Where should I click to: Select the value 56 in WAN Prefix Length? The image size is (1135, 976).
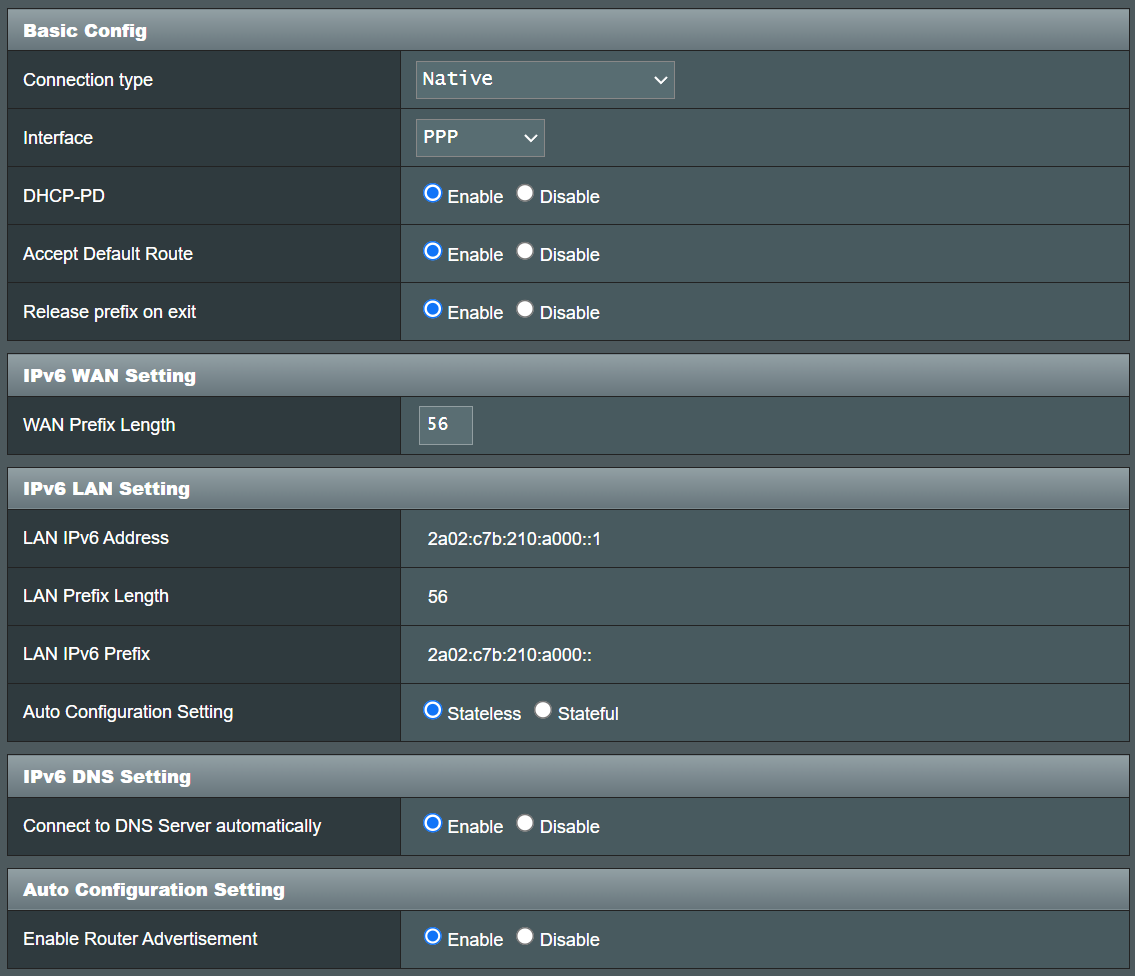(445, 424)
